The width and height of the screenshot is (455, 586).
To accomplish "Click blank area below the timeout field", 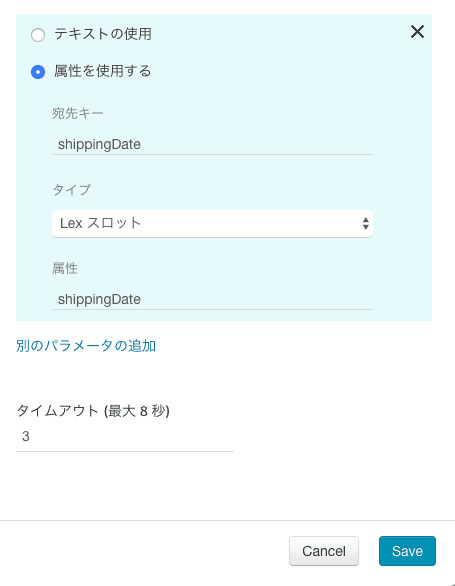I will (224, 486).
